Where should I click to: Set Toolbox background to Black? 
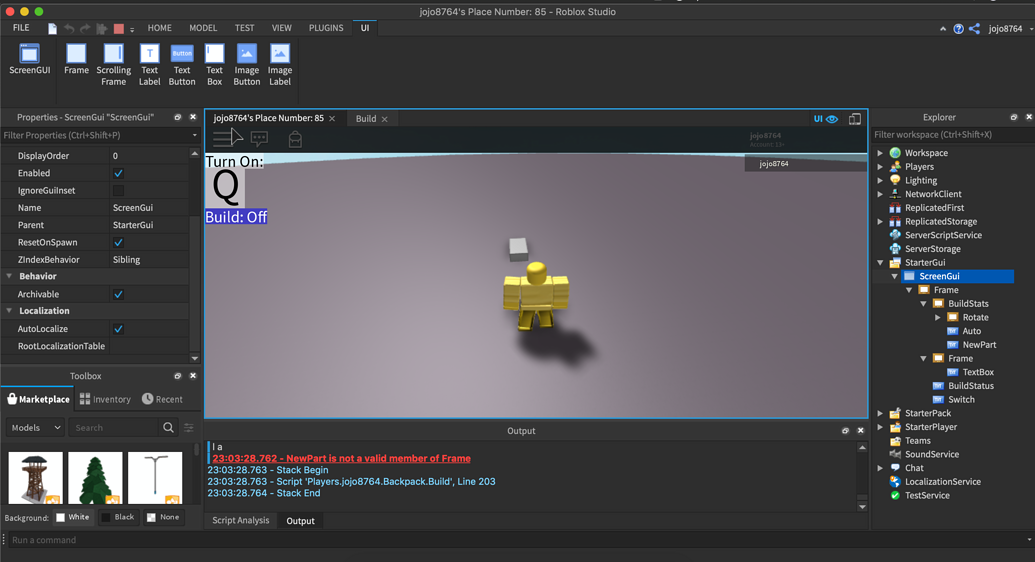point(117,517)
